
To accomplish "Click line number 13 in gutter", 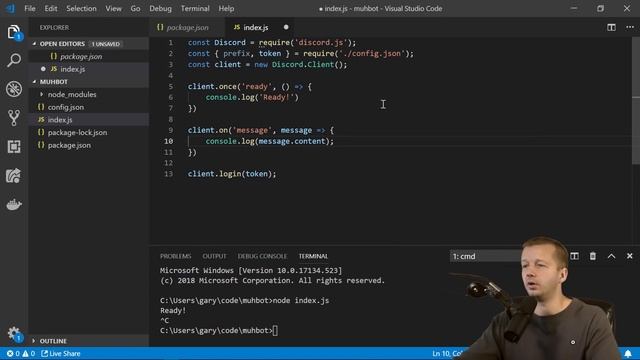I will (169, 174).
